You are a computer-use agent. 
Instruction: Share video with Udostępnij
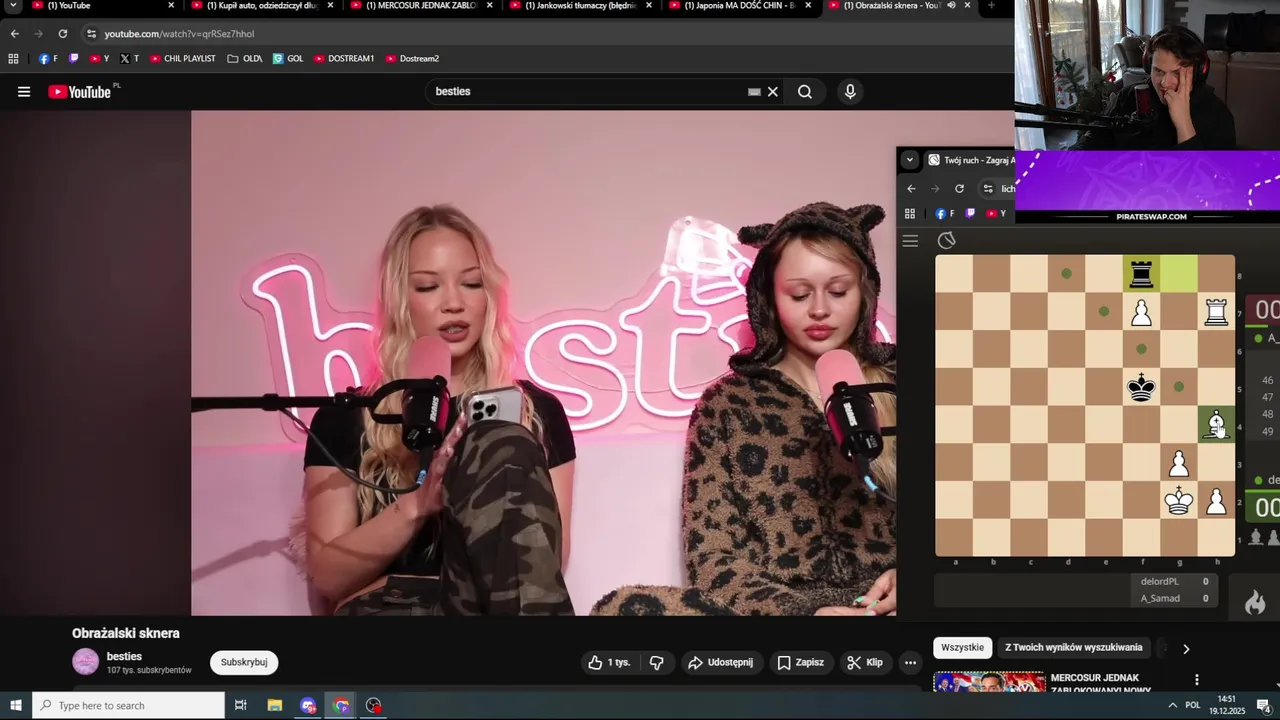pos(720,662)
